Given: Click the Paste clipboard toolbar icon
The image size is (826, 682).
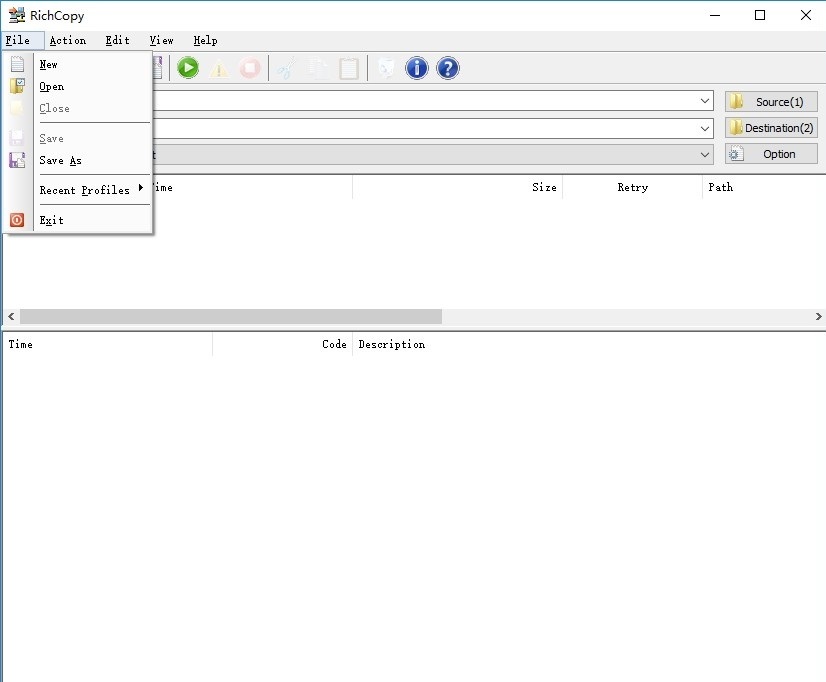Looking at the screenshot, I should (349, 68).
